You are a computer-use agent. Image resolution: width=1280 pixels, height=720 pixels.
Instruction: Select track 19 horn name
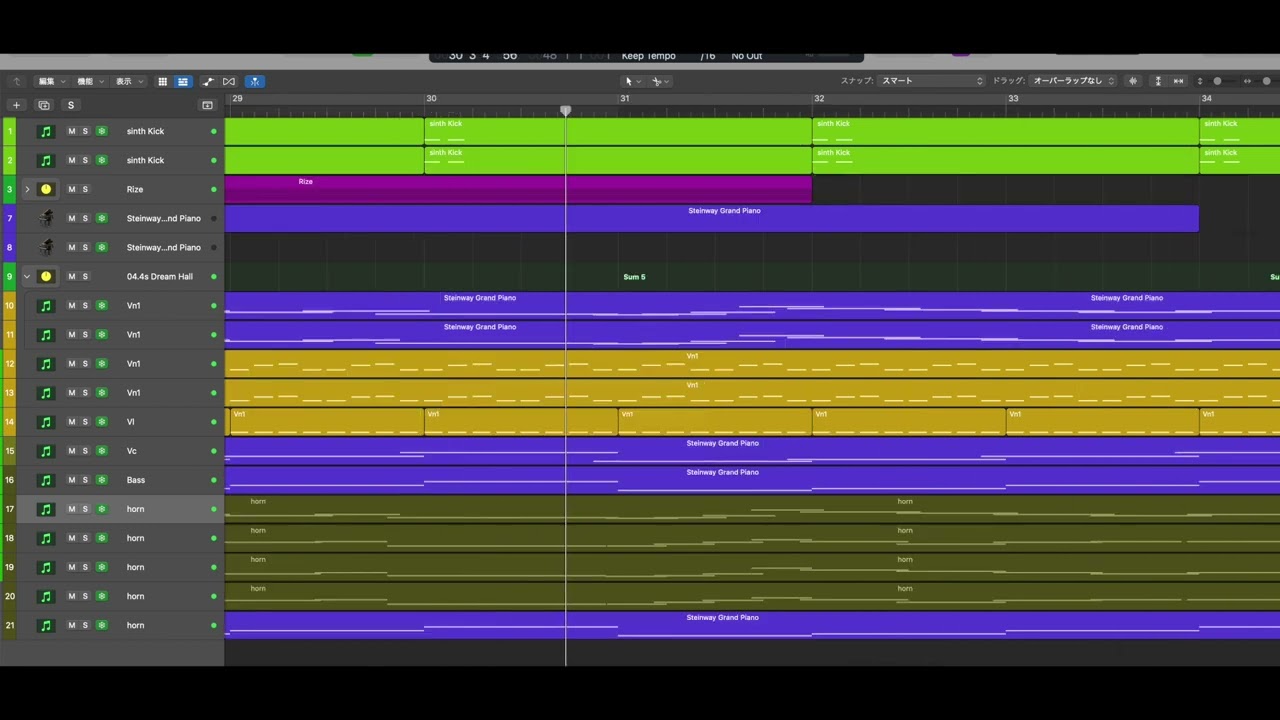(135, 567)
